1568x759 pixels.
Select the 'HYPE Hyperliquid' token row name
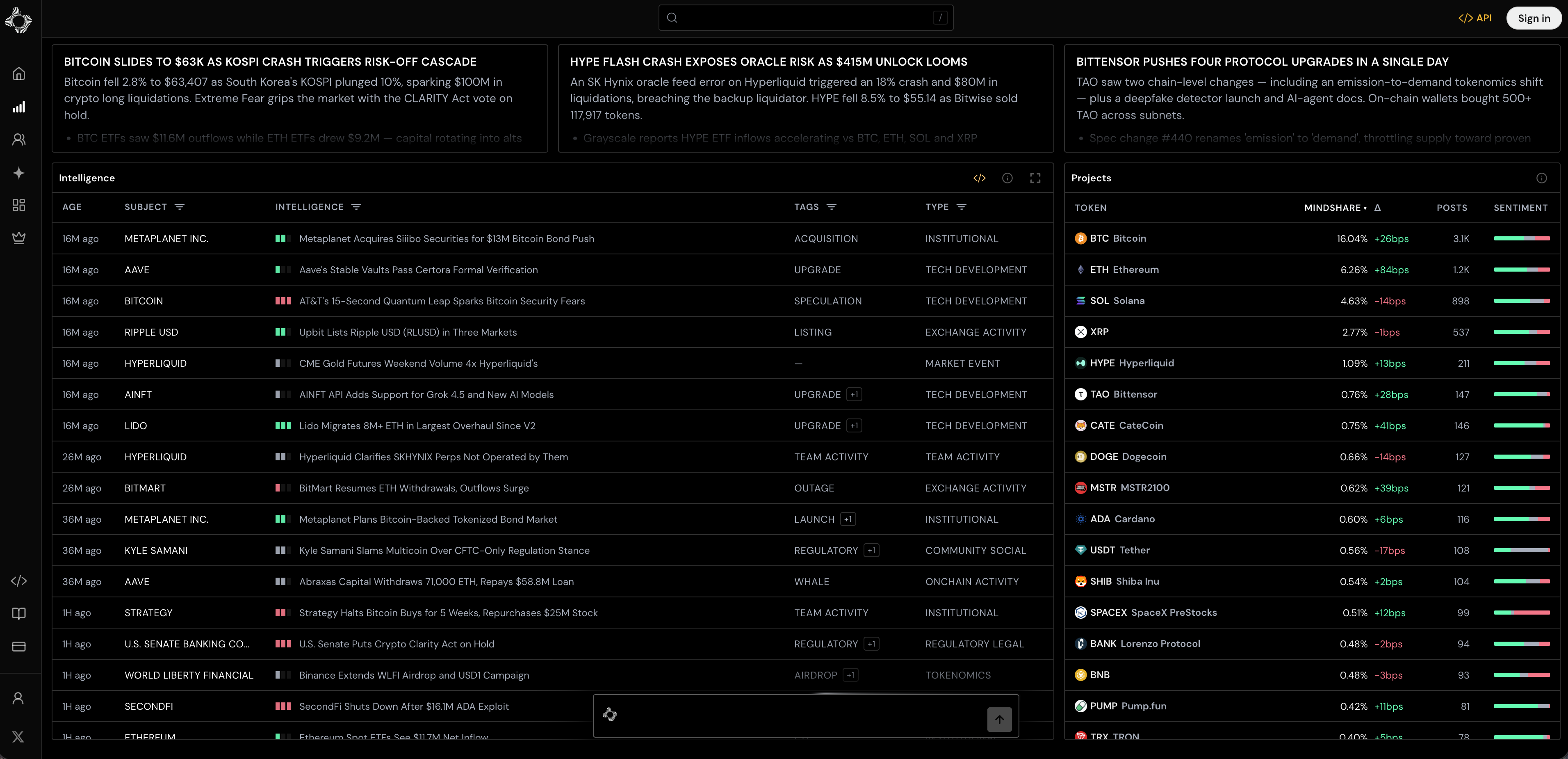pos(1132,363)
